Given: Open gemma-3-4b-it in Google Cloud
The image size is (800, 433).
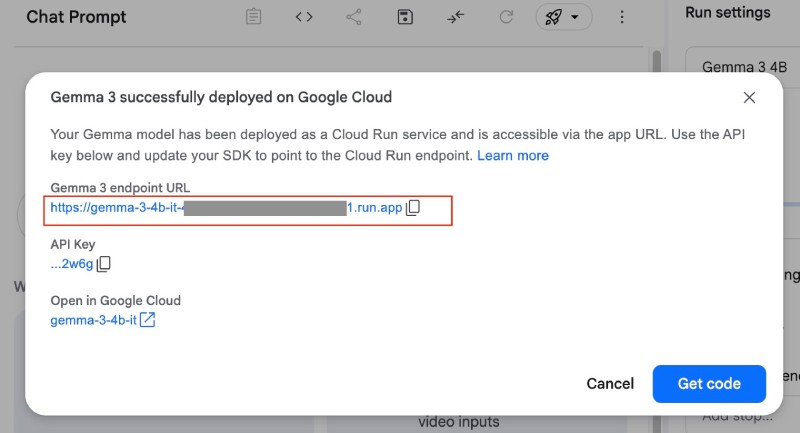Looking at the screenshot, I should pyautogui.click(x=93, y=320).
